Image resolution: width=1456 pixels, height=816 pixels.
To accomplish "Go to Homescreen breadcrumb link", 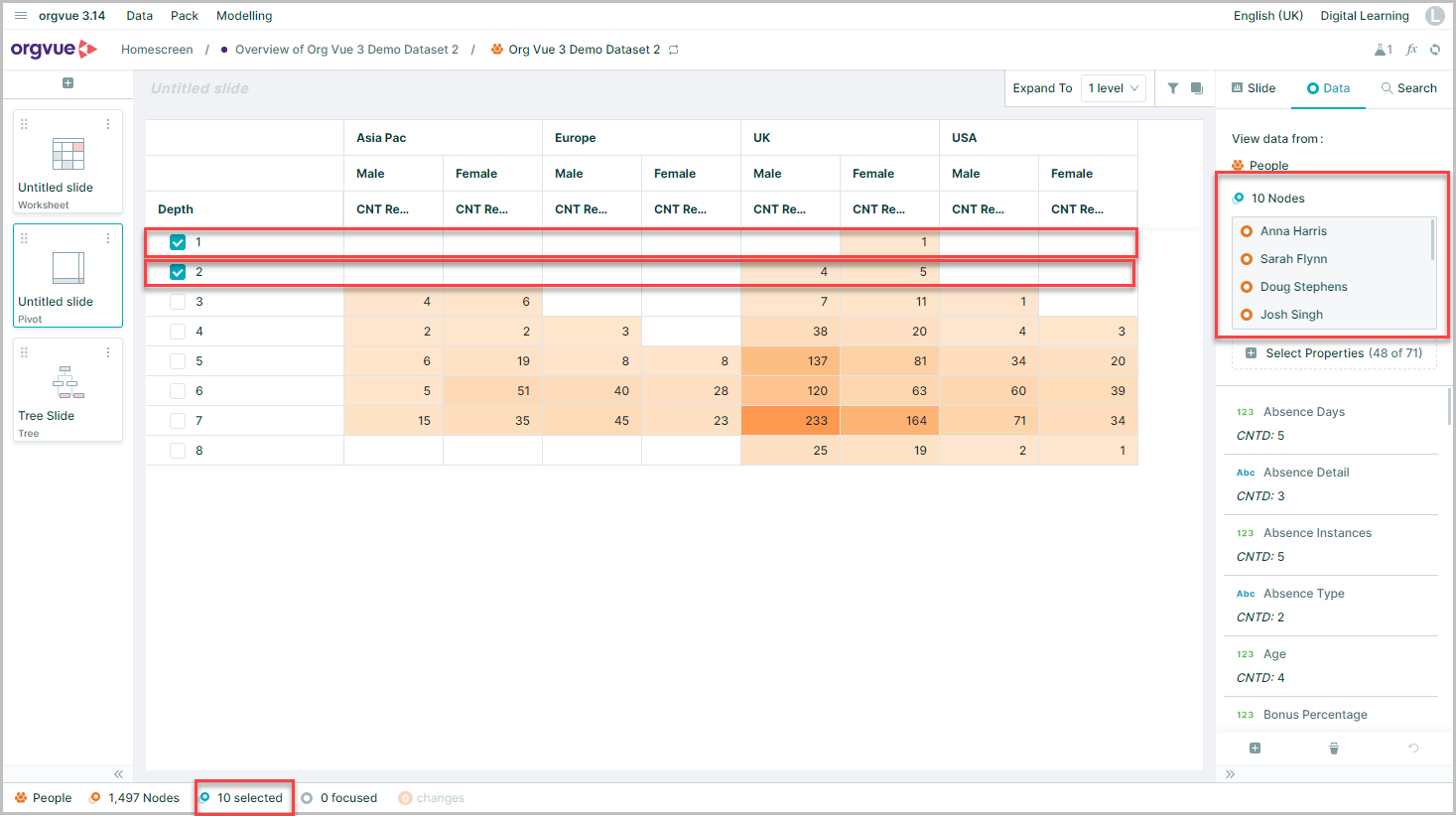I will click(157, 50).
